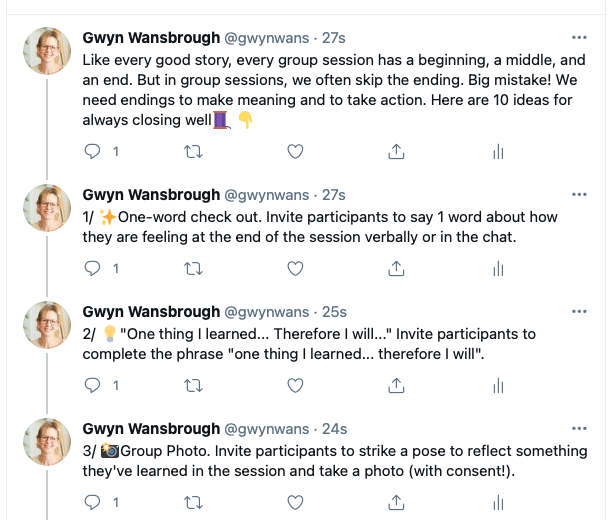View analytics for the first tweet
The image size is (610, 520).
coord(498,151)
